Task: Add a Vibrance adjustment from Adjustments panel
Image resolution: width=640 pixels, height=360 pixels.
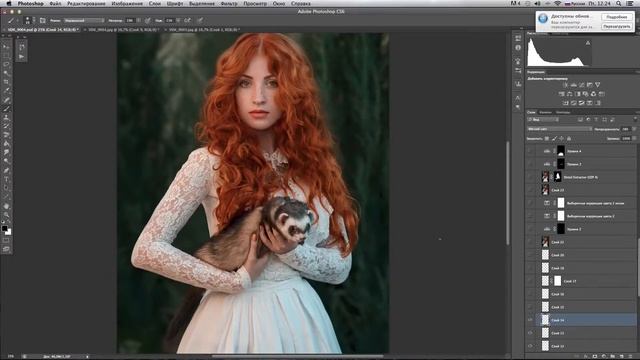Action: click(598, 85)
